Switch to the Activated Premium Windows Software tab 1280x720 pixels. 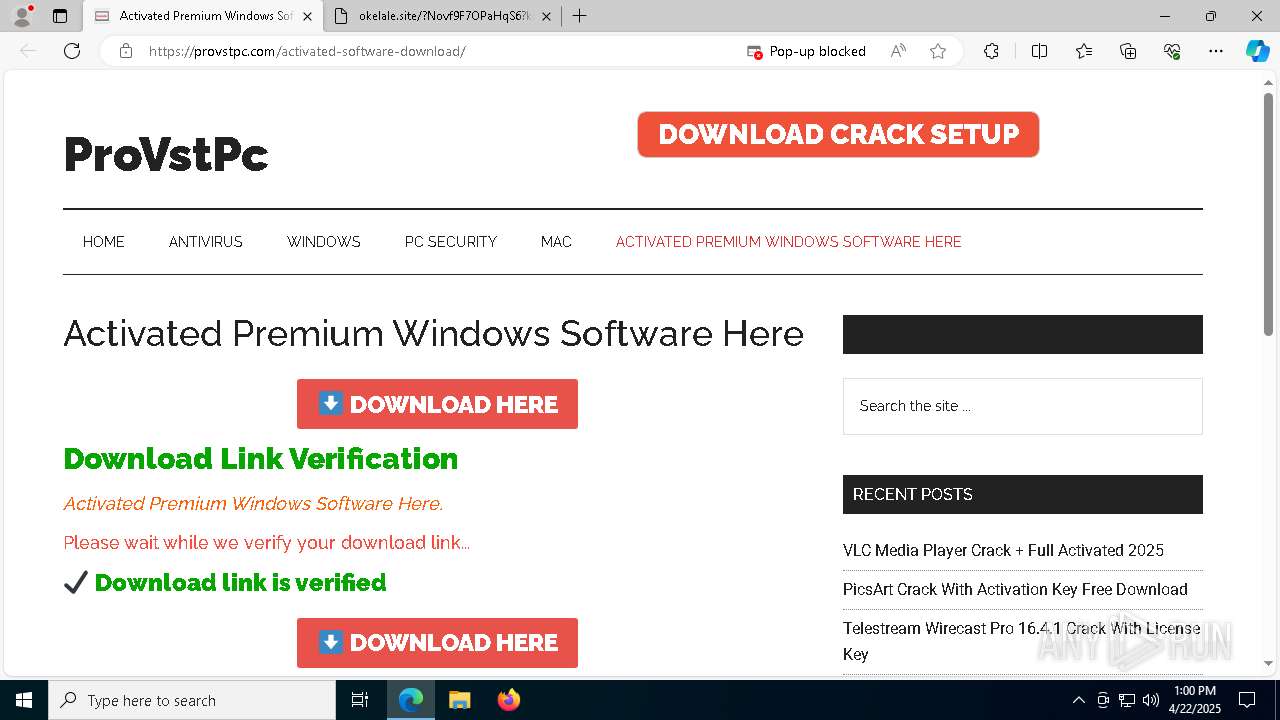click(x=203, y=16)
